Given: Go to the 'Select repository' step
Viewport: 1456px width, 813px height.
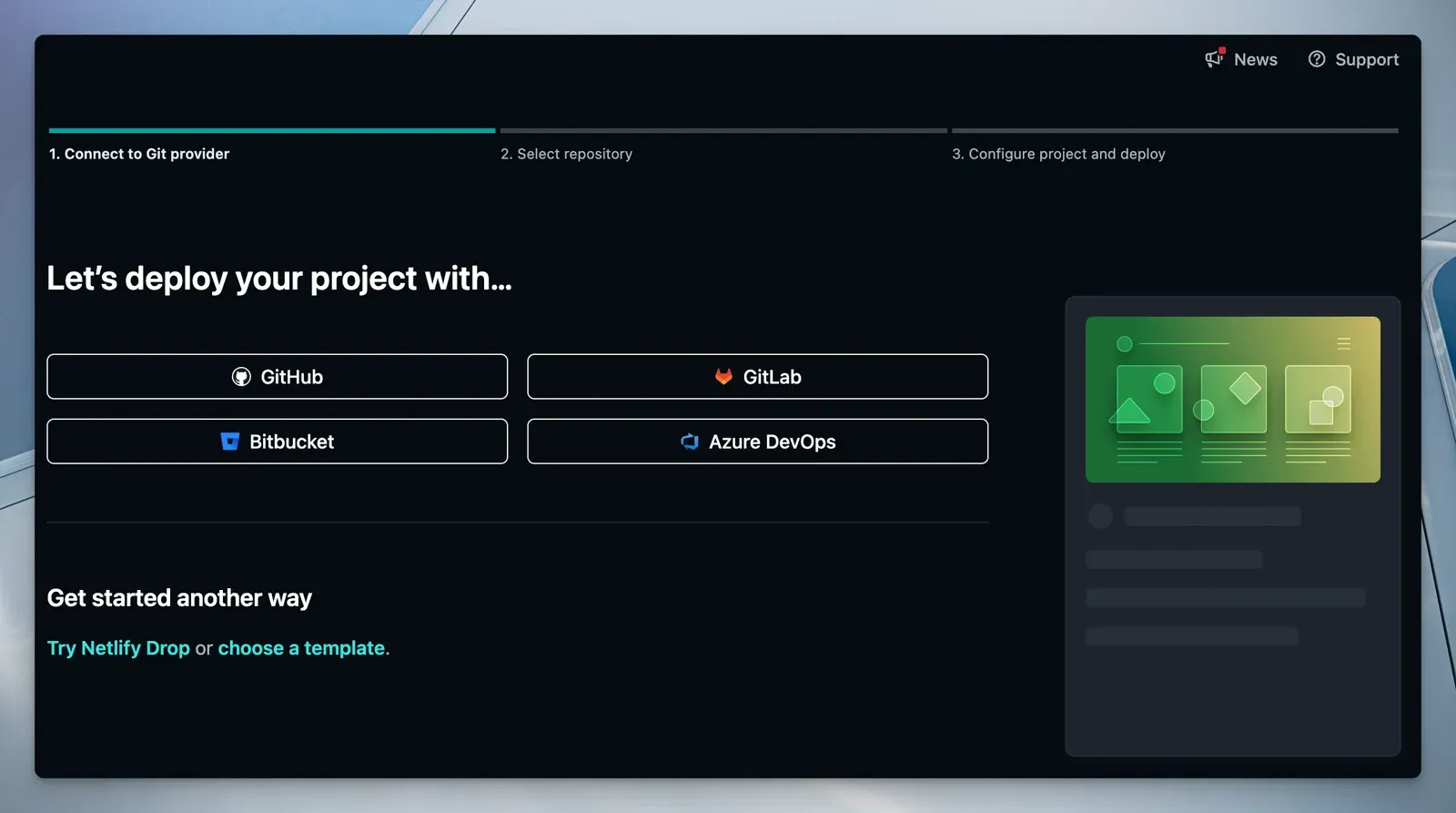Looking at the screenshot, I should click(x=566, y=154).
